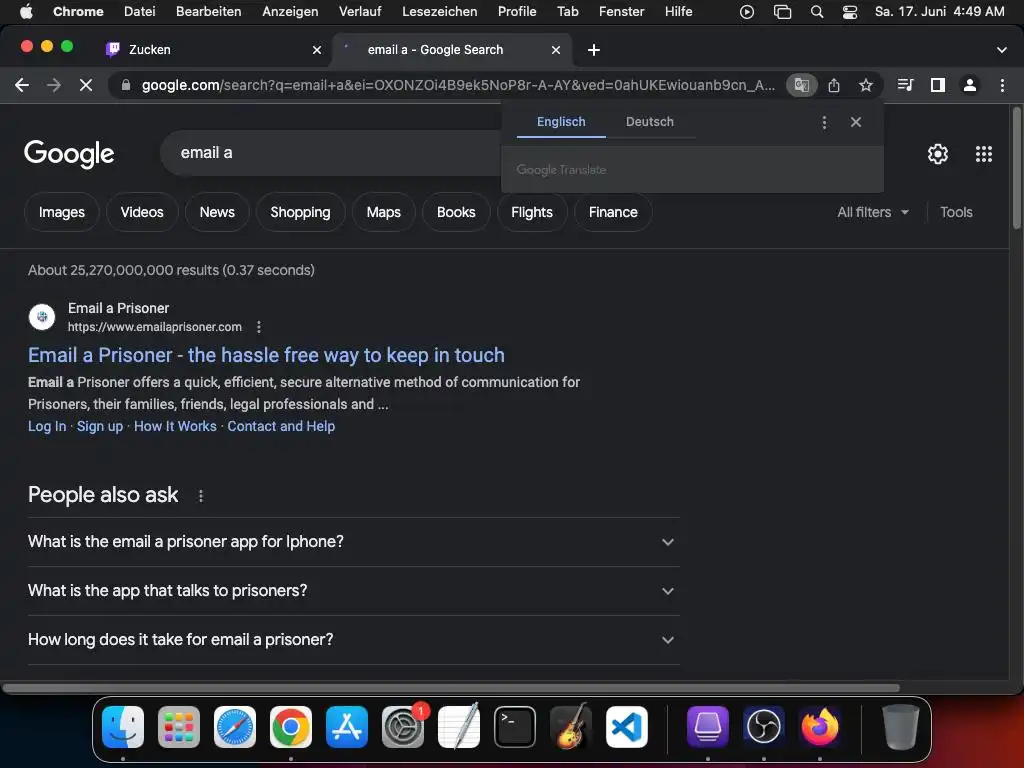Open the Google Translate icon in address bar
The height and width of the screenshot is (768, 1024).
[801, 85]
